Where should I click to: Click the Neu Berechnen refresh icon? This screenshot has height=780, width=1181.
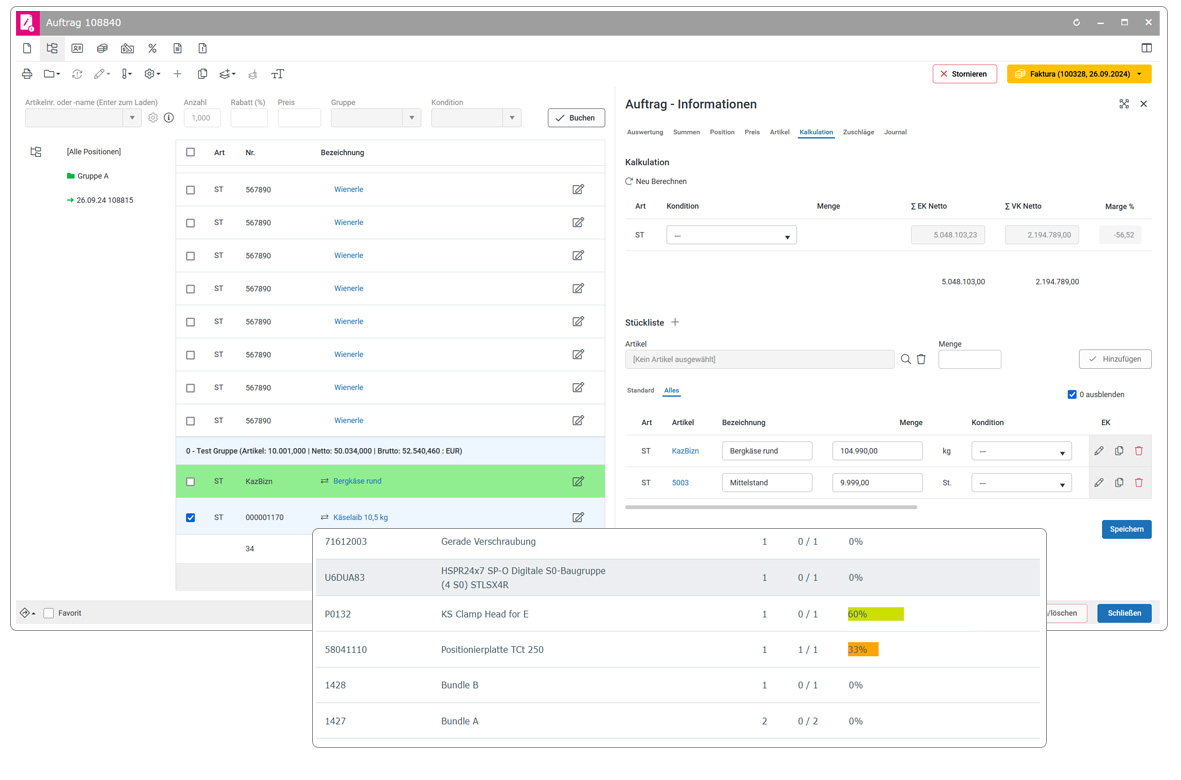click(629, 181)
